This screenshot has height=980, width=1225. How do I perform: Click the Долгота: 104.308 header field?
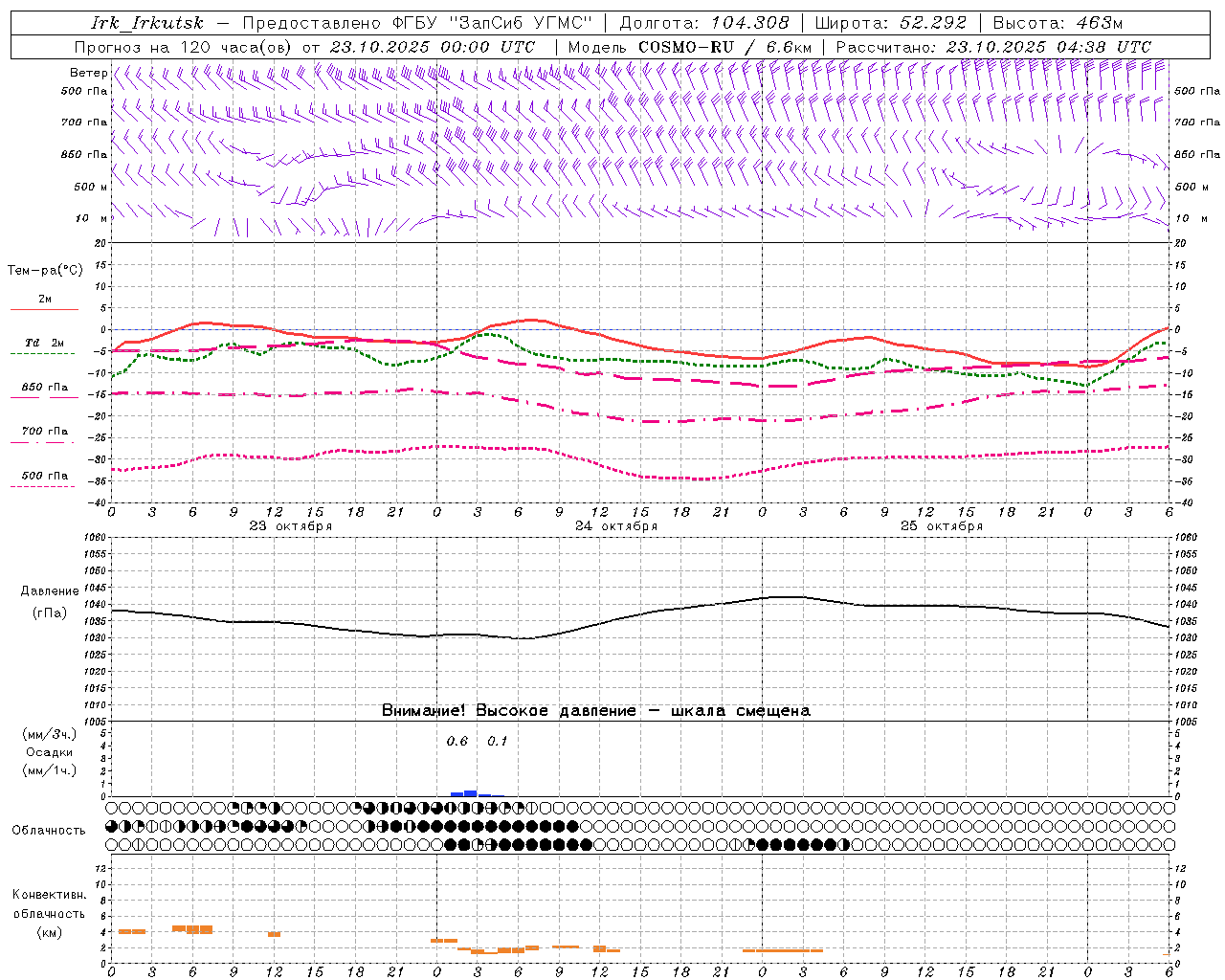point(704,23)
